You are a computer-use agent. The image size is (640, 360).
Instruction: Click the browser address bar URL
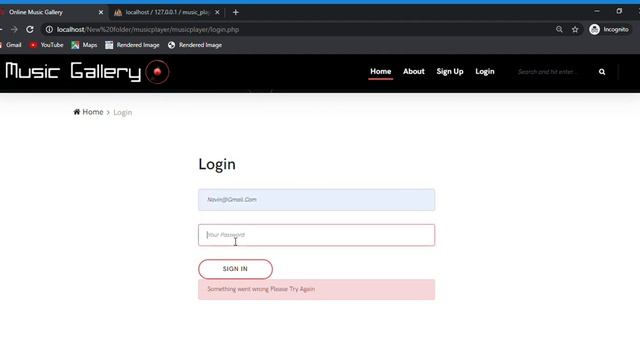[148, 29]
